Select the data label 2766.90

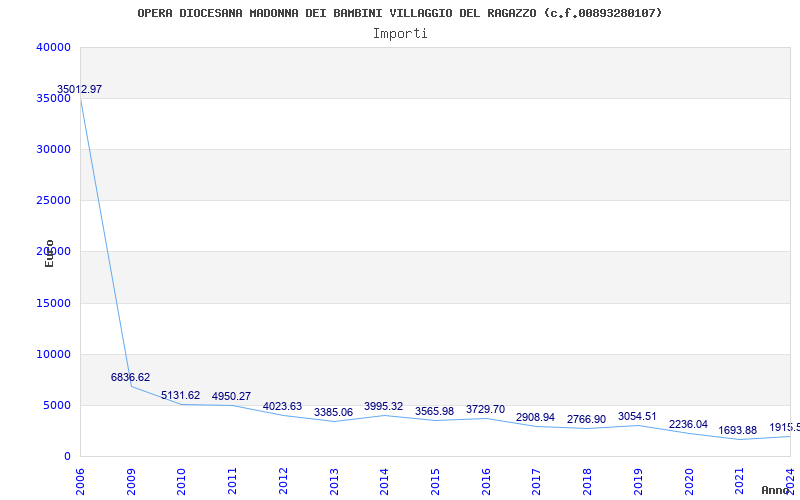point(586,419)
